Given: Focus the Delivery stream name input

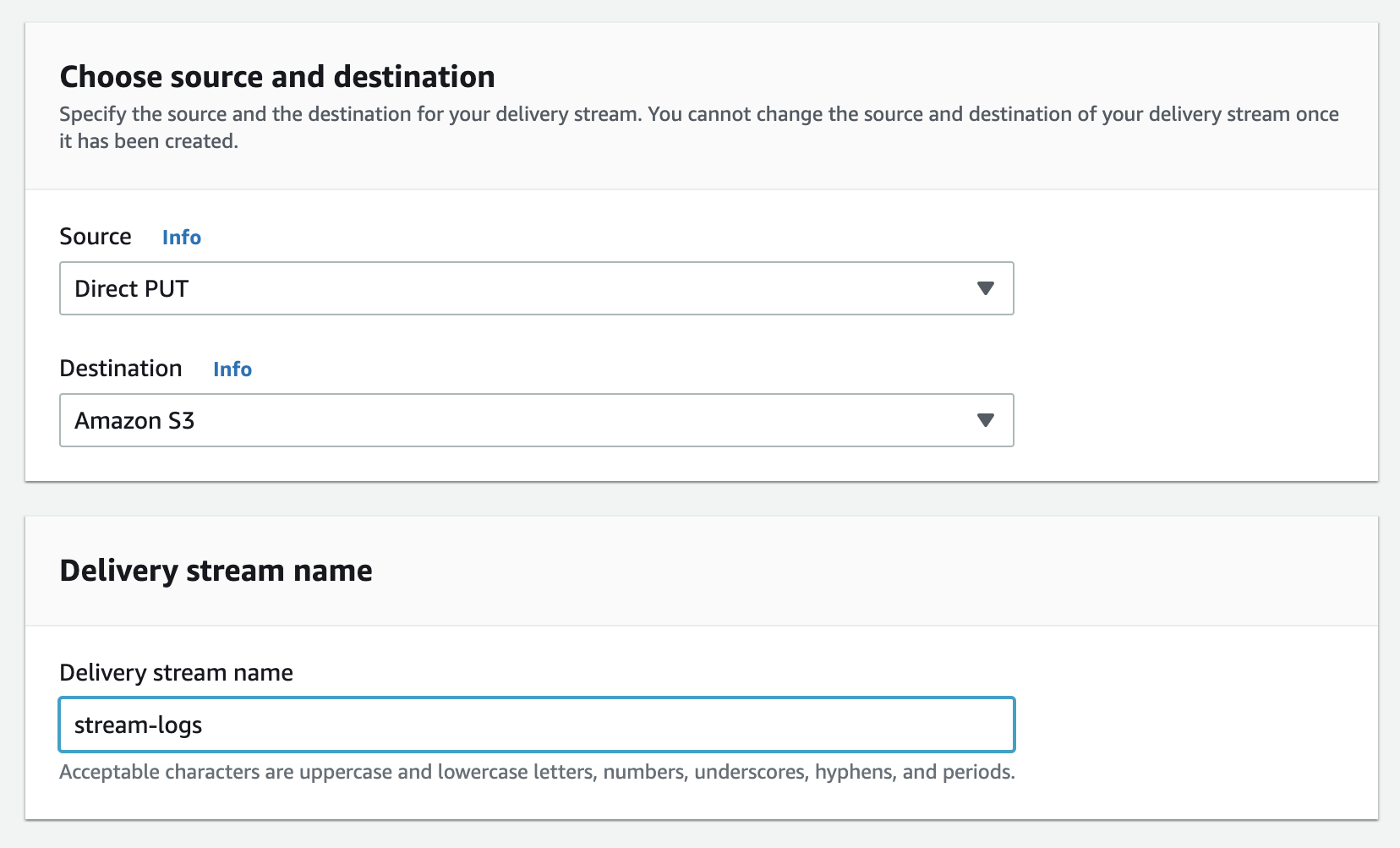Looking at the screenshot, I should 536,725.
